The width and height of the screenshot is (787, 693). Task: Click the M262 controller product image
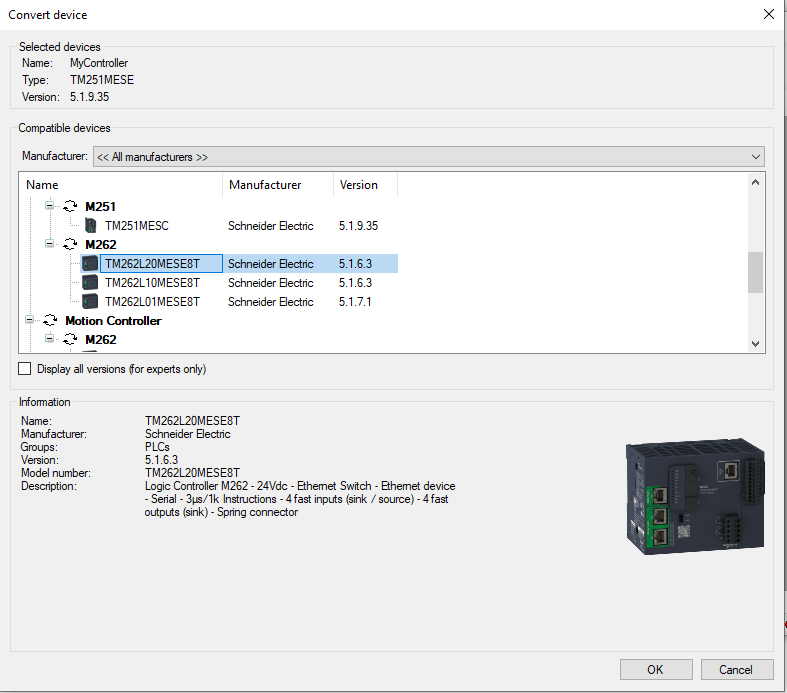695,496
